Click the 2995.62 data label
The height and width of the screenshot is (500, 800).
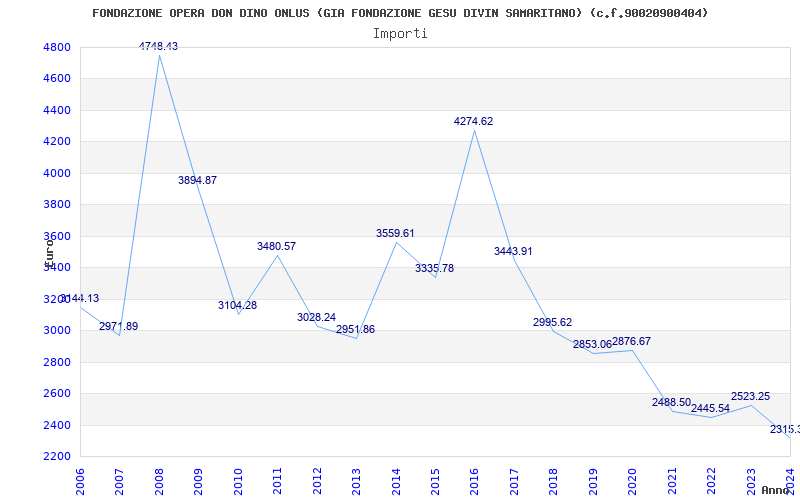tap(553, 322)
